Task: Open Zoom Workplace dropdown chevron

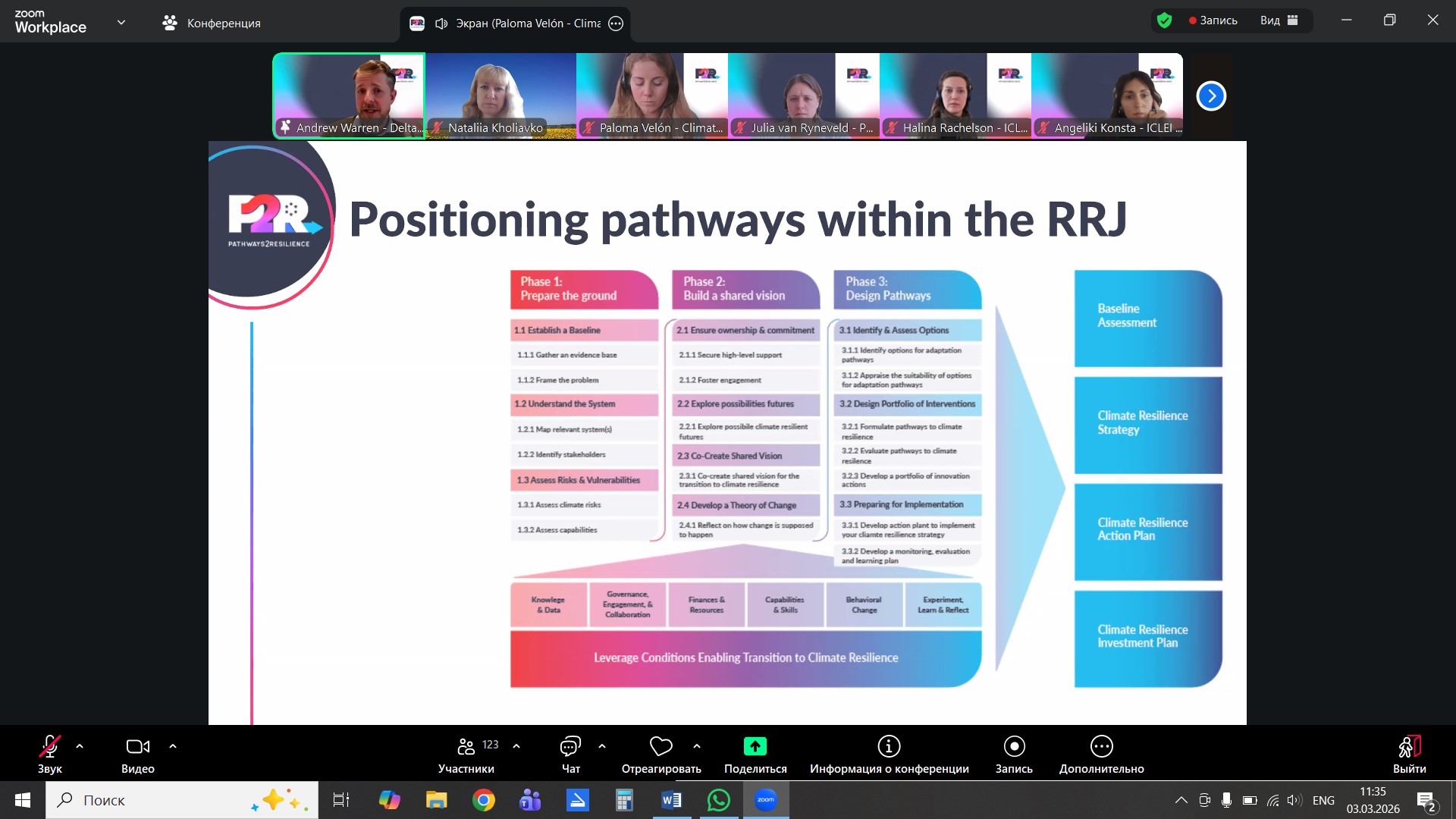Action: [121, 23]
